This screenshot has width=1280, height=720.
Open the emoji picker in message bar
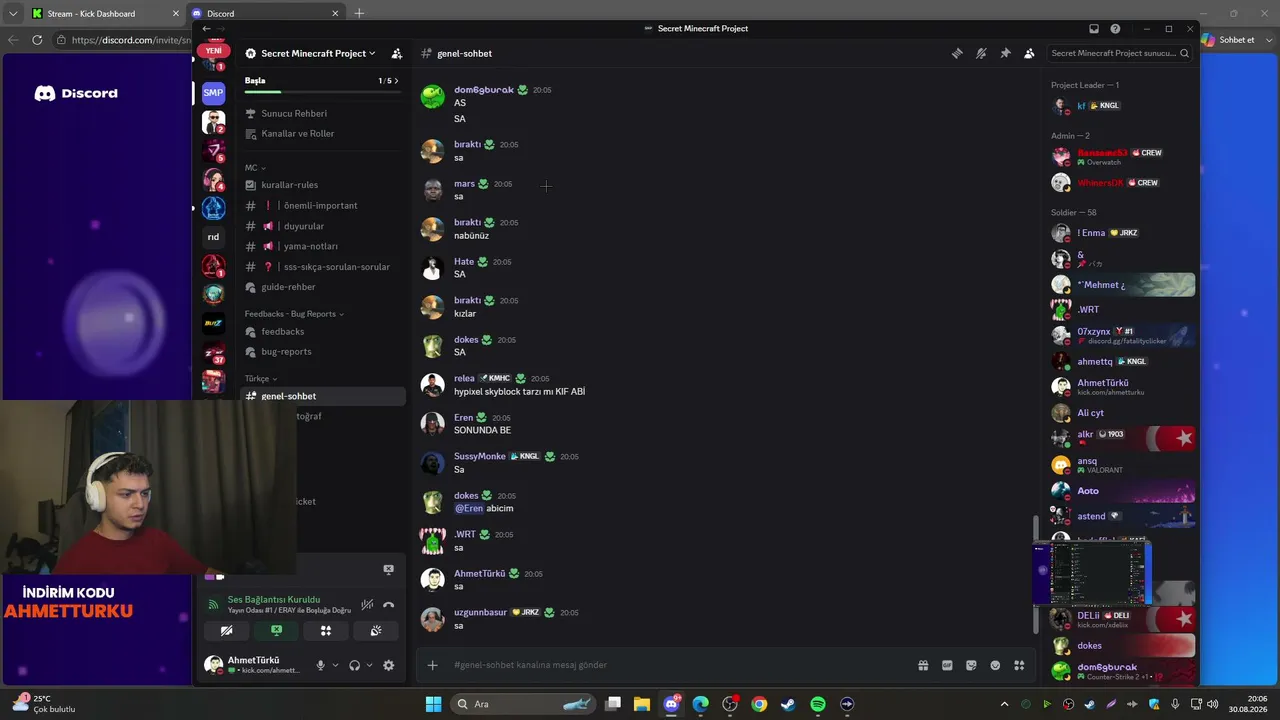995,665
